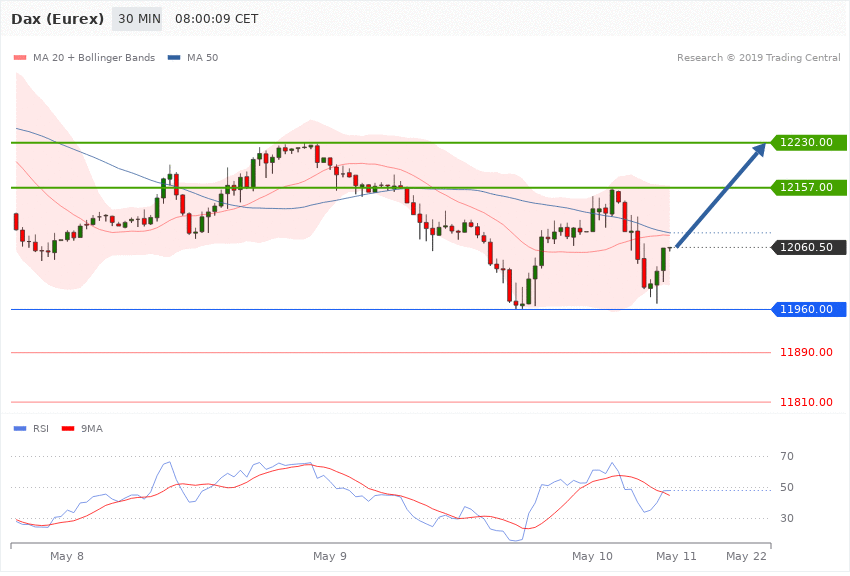Image resolution: width=850 pixels, height=576 pixels.
Task: Click the 12157.00 resistance price tag
Action: coord(808,187)
